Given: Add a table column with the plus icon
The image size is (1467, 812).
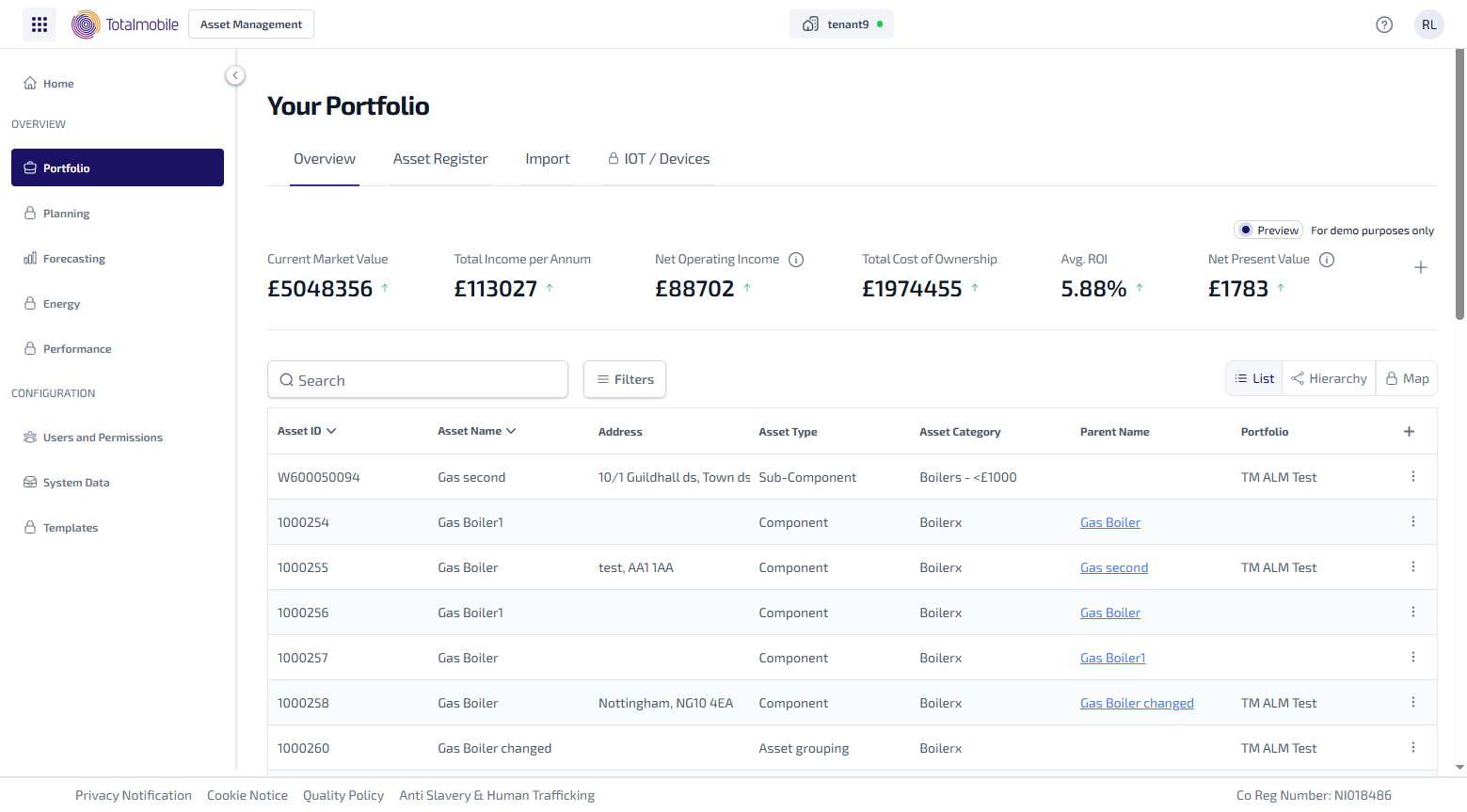Looking at the screenshot, I should pyautogui.click(x=1409, y=432).
